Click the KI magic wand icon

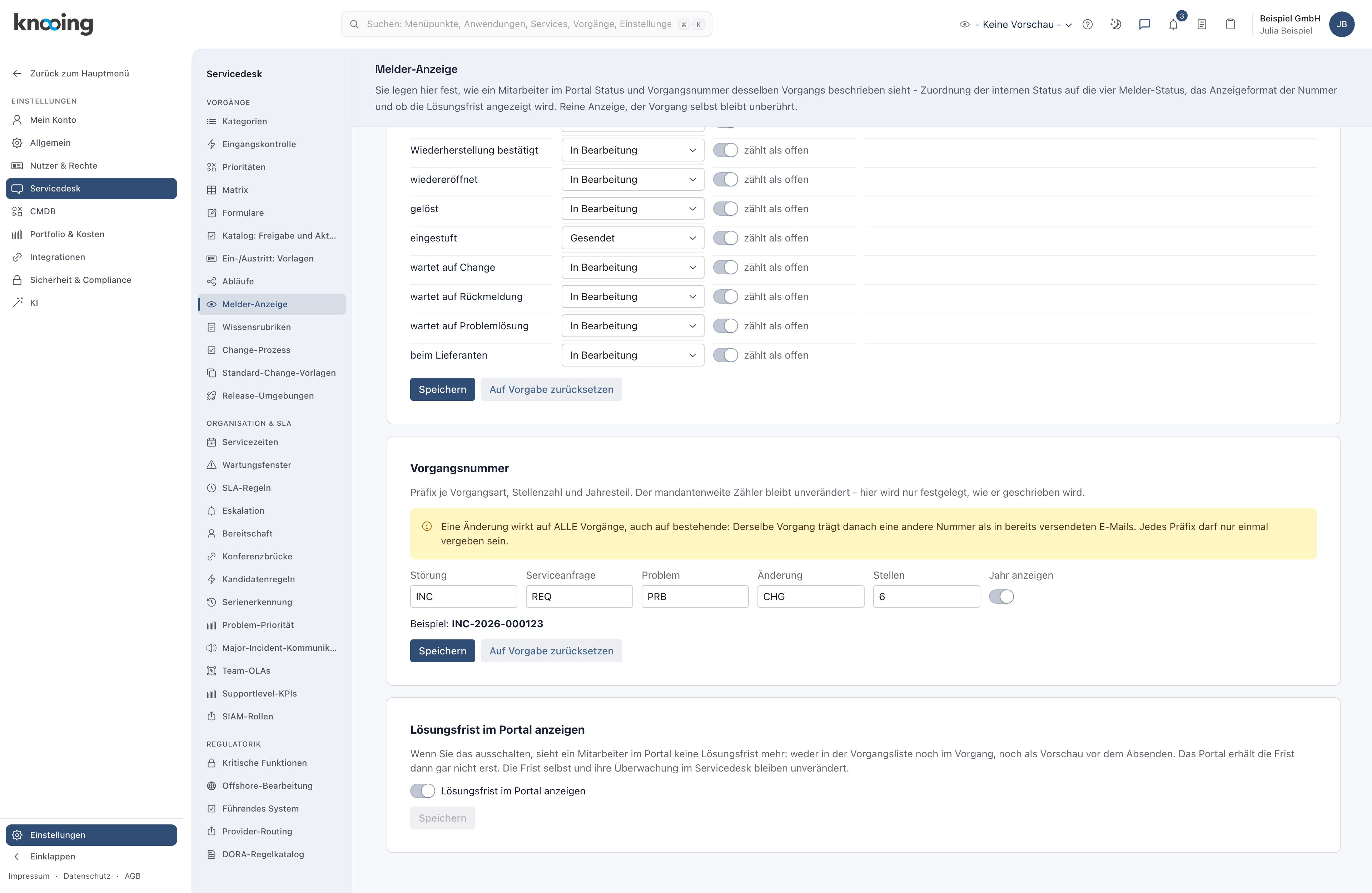coord(17,303)
